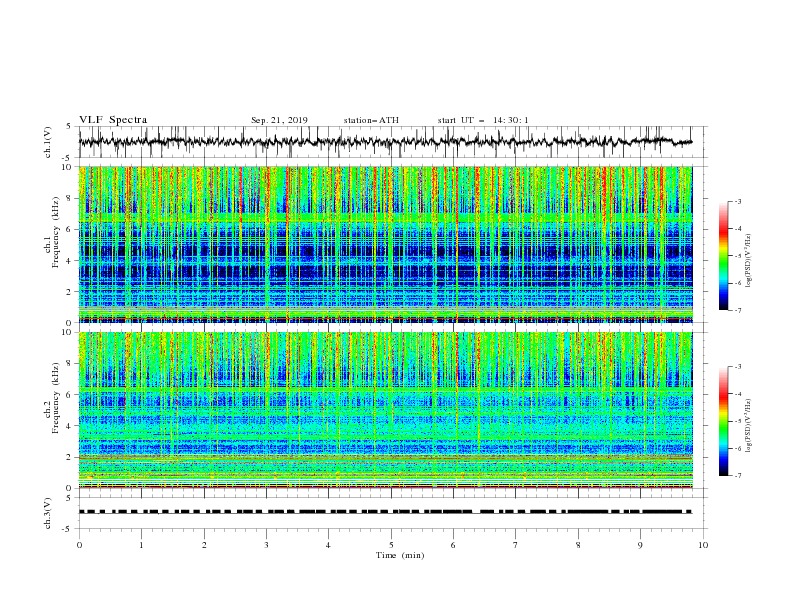Click the "-3" tick on ch.1 colorbar
The width and height of the screenshot is (792, 612).
(738, 201)
